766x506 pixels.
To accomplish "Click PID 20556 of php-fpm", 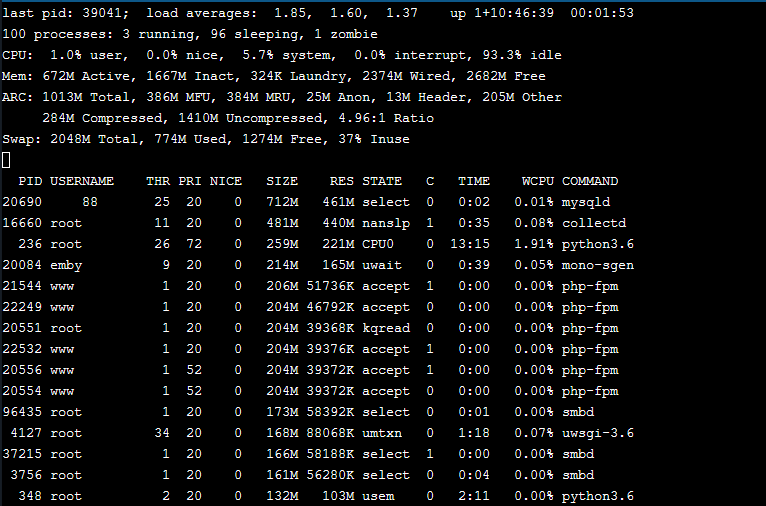I will click(x=22, y=370).
